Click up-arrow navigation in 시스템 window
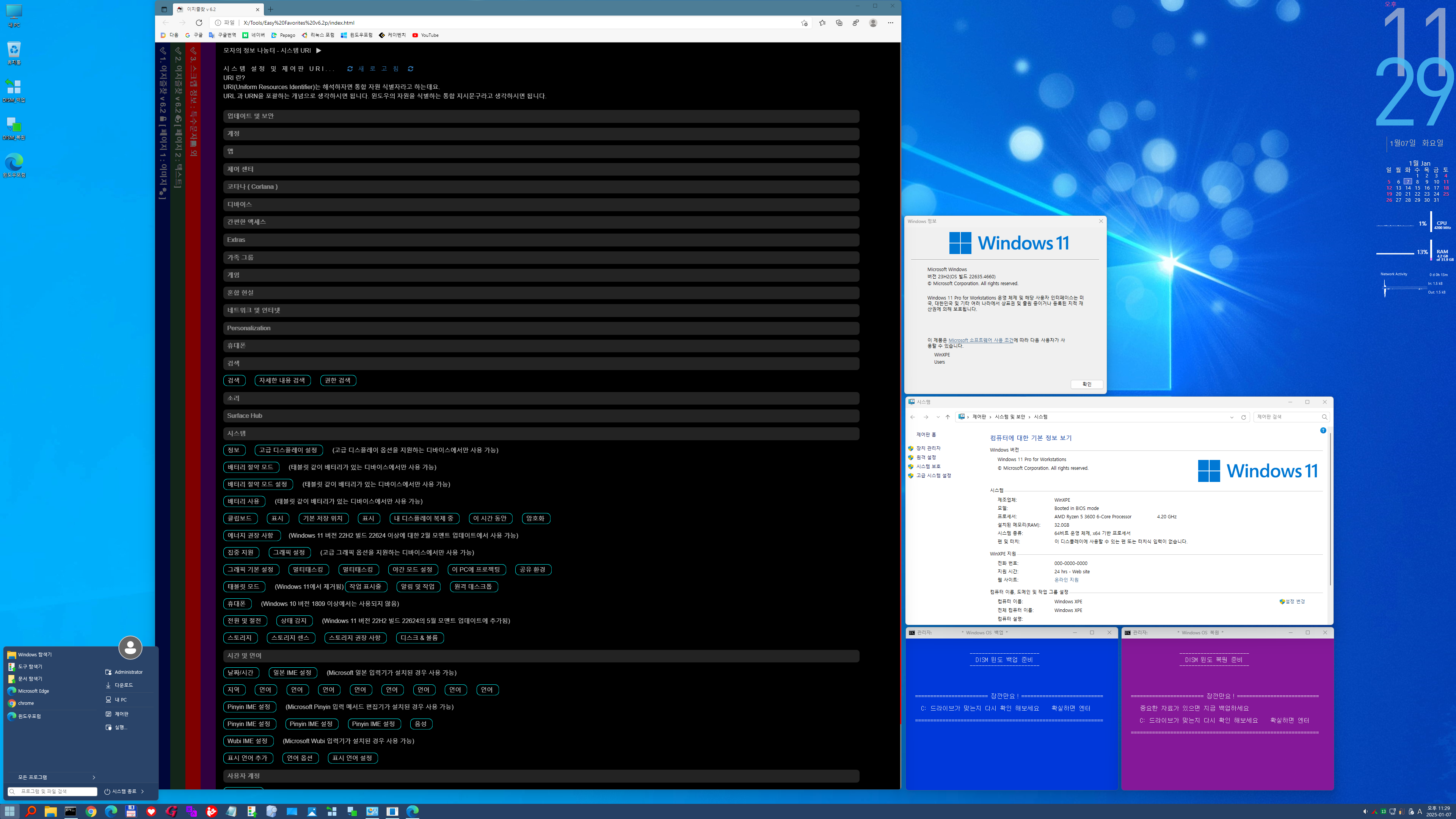1456x819 pixels. tap(948, 417)
